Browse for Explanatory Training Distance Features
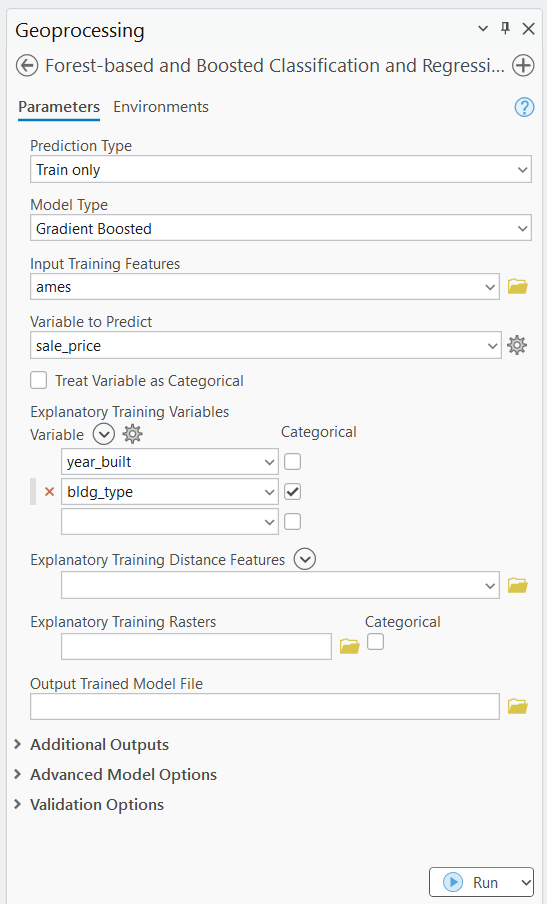The image size is (547, 904). [518, 585]
